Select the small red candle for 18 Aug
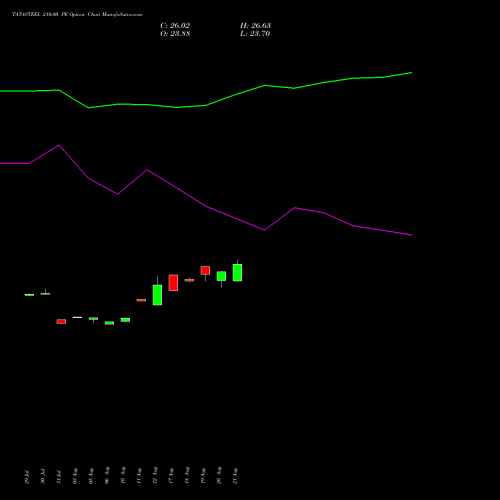 click(189, 280)
